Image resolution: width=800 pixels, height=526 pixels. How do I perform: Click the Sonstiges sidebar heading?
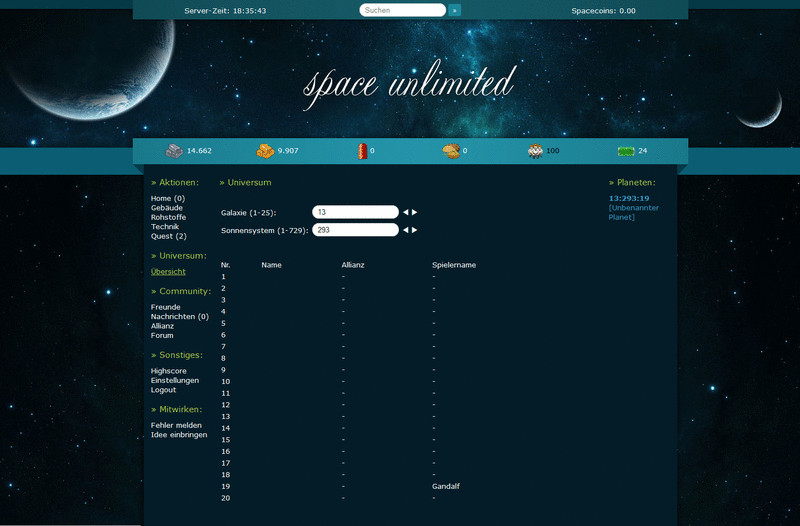[x=177, y=355]
